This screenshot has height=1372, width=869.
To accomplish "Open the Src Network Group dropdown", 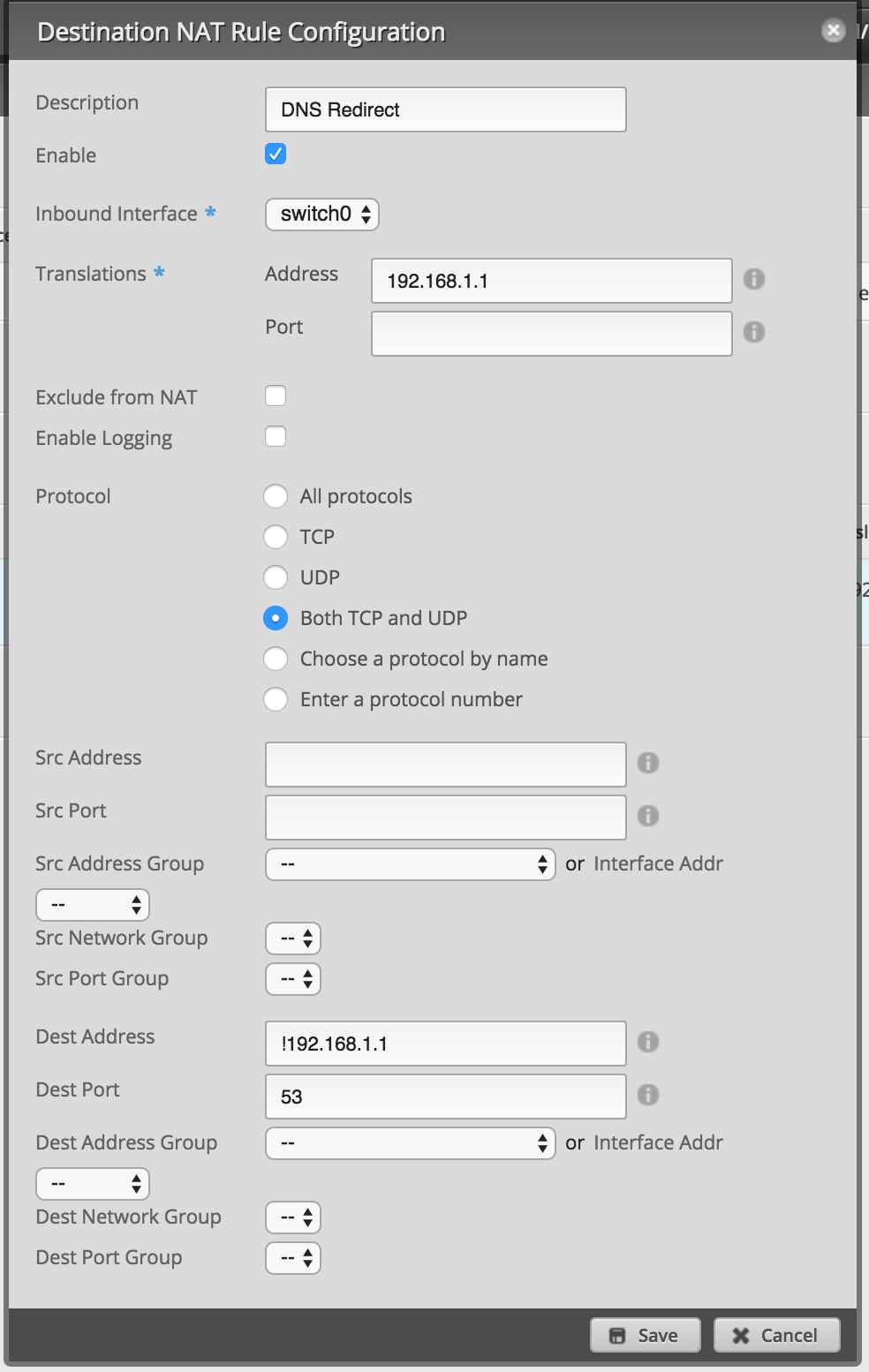I will coord(293,939).
